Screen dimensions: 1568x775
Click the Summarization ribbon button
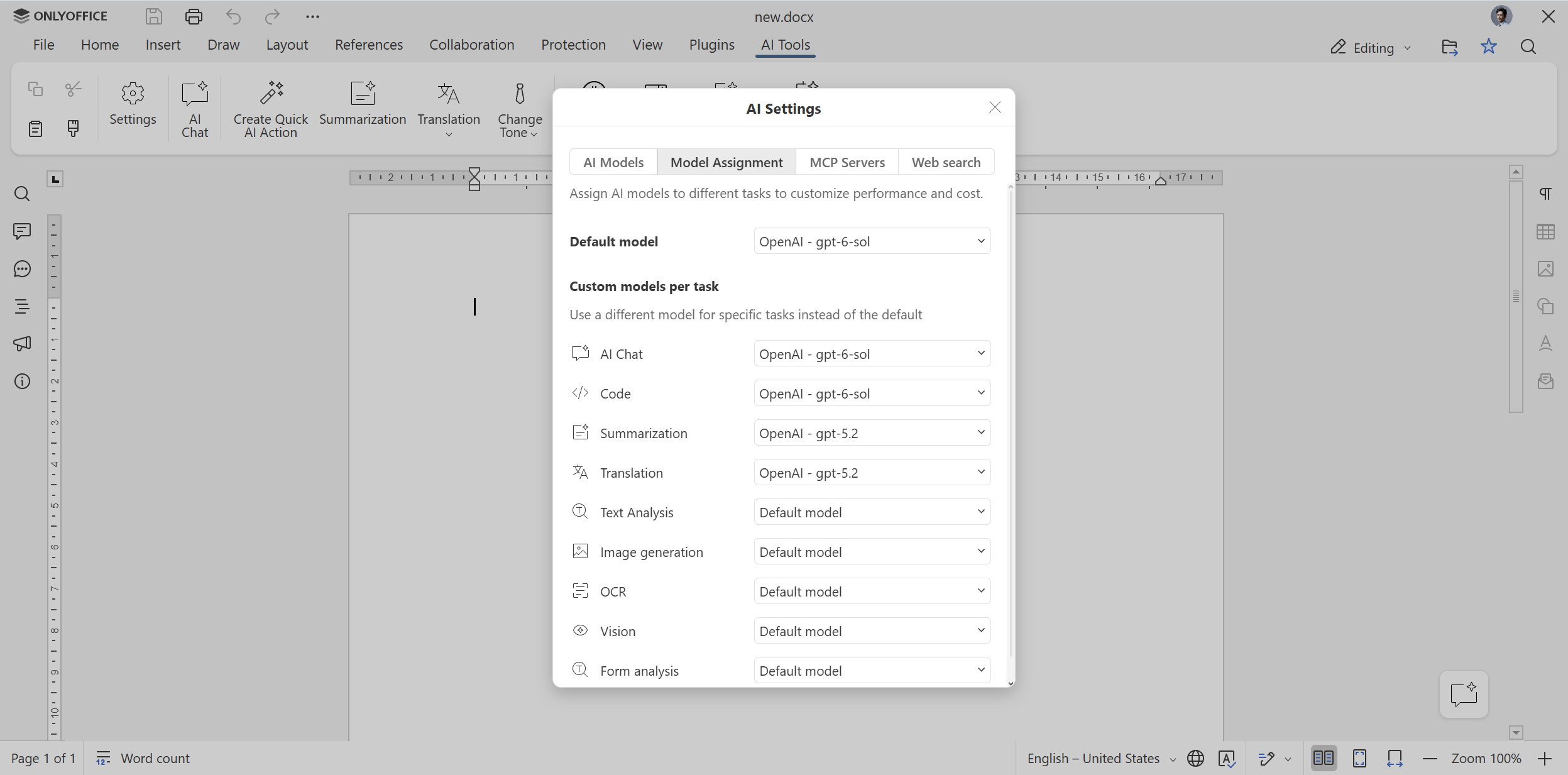click(x=363, y=104)
